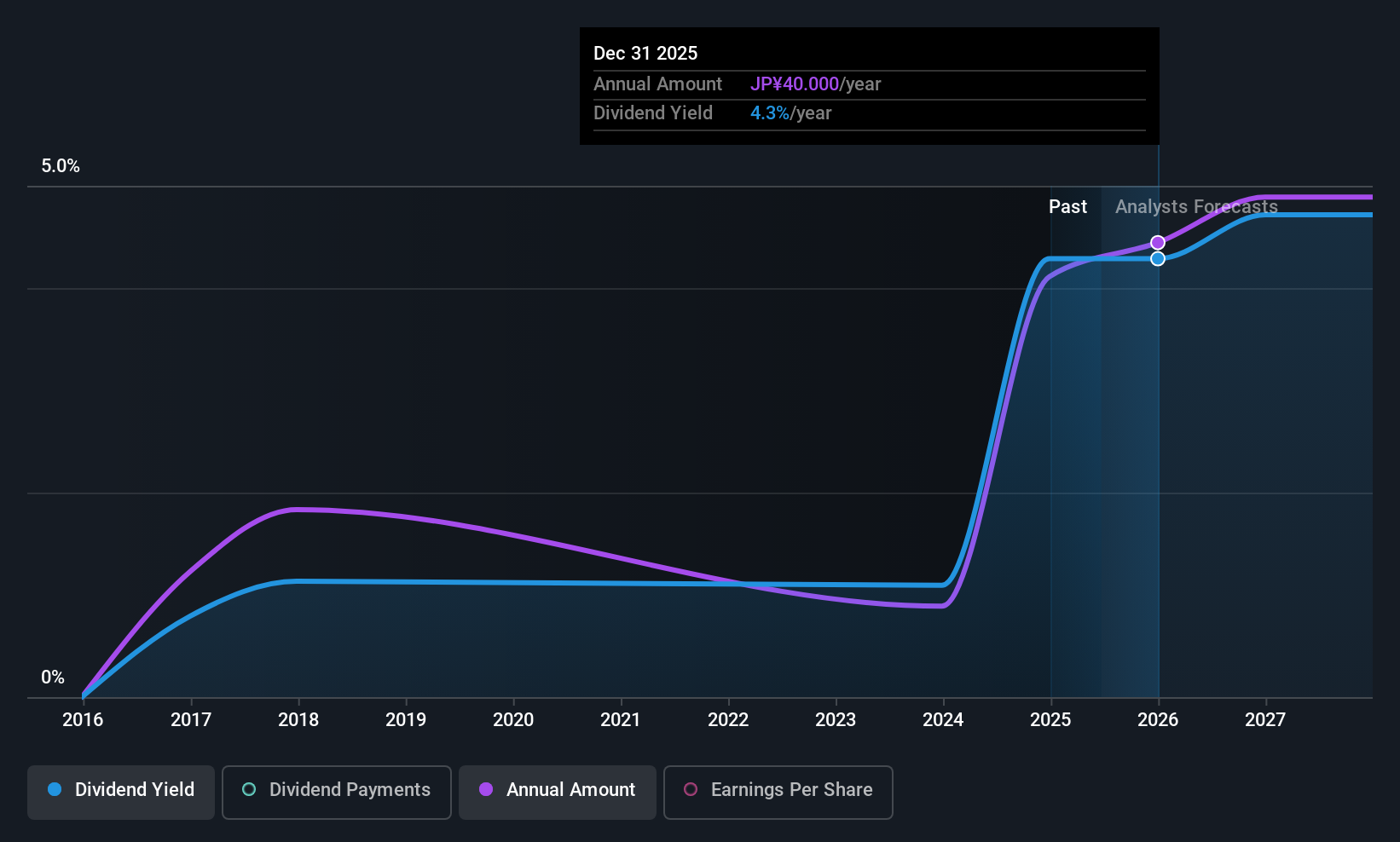This screenshot has height=842, width=1400.
Task: Click the Earnings Per Share legend circle
Action: click(x=691, y=789)
